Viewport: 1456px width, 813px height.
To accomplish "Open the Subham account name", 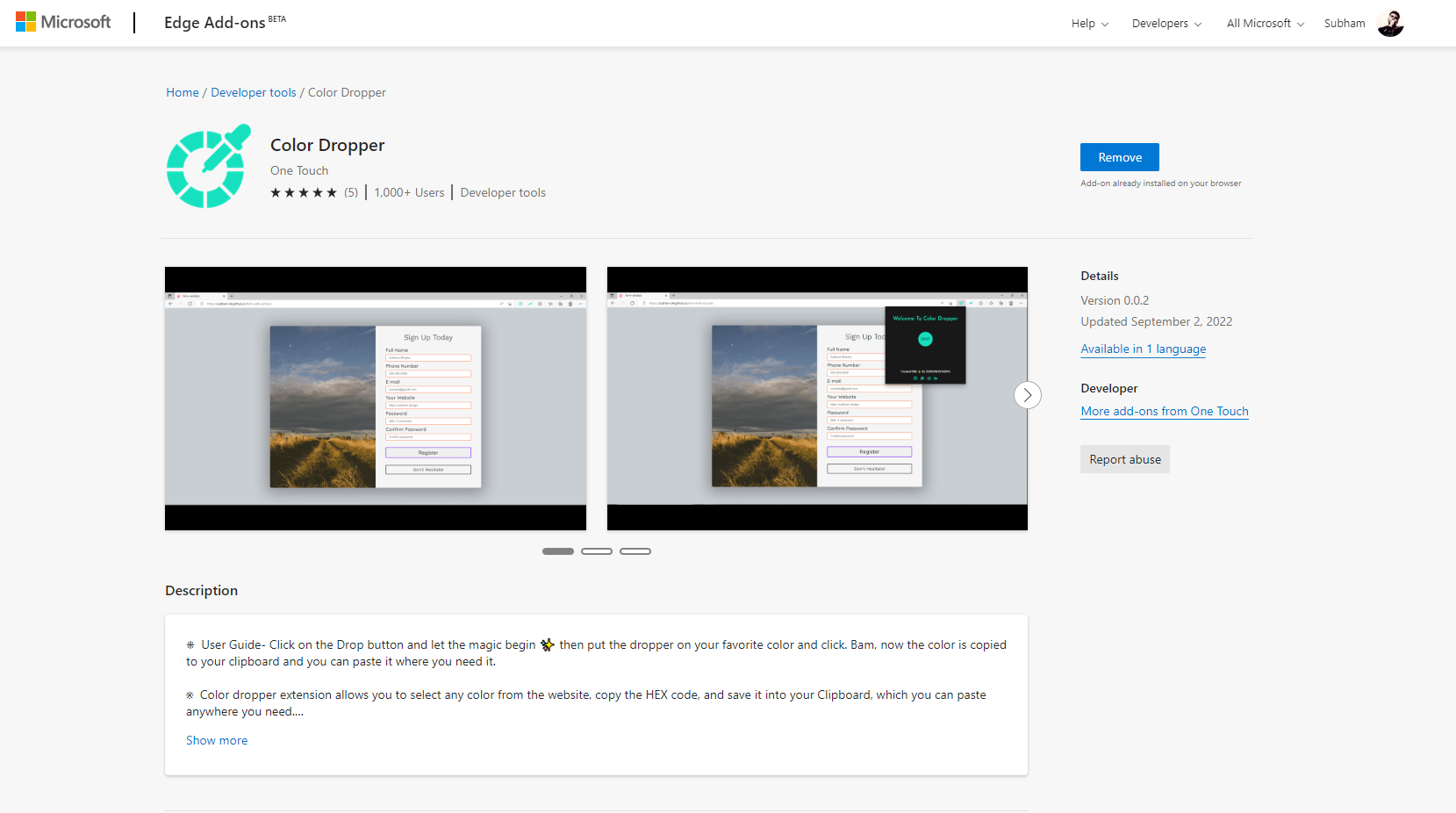I will click(x=1345, y=24).
